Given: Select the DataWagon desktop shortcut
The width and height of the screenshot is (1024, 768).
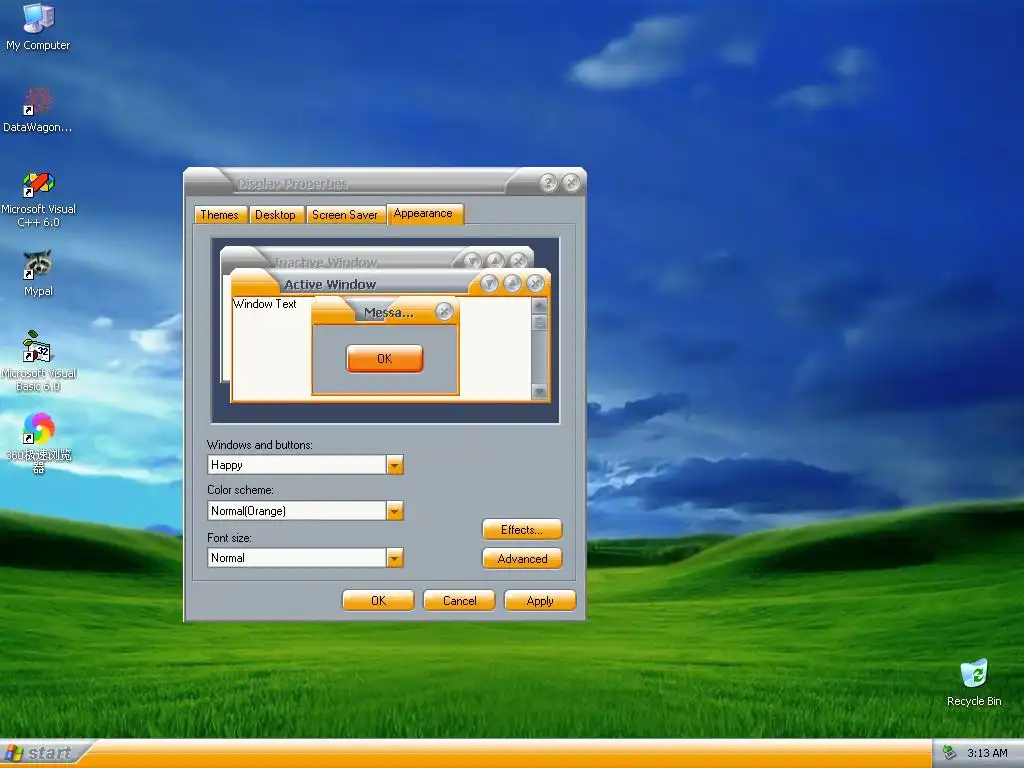Looking at the screenshot, I should pyautogui.click(x=38, y=110).
